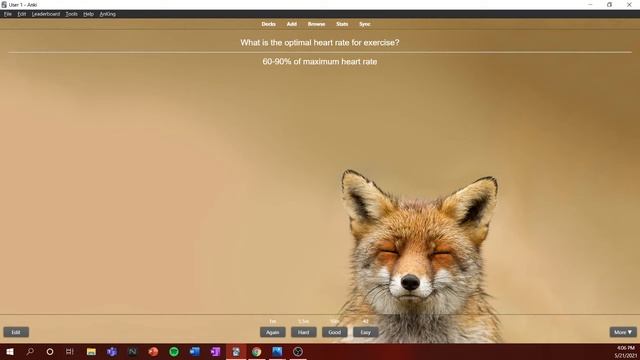Open Task View on the taskbar
Image resolution: width=640 pixels, height=360 pixels.
tap(70, 351)
